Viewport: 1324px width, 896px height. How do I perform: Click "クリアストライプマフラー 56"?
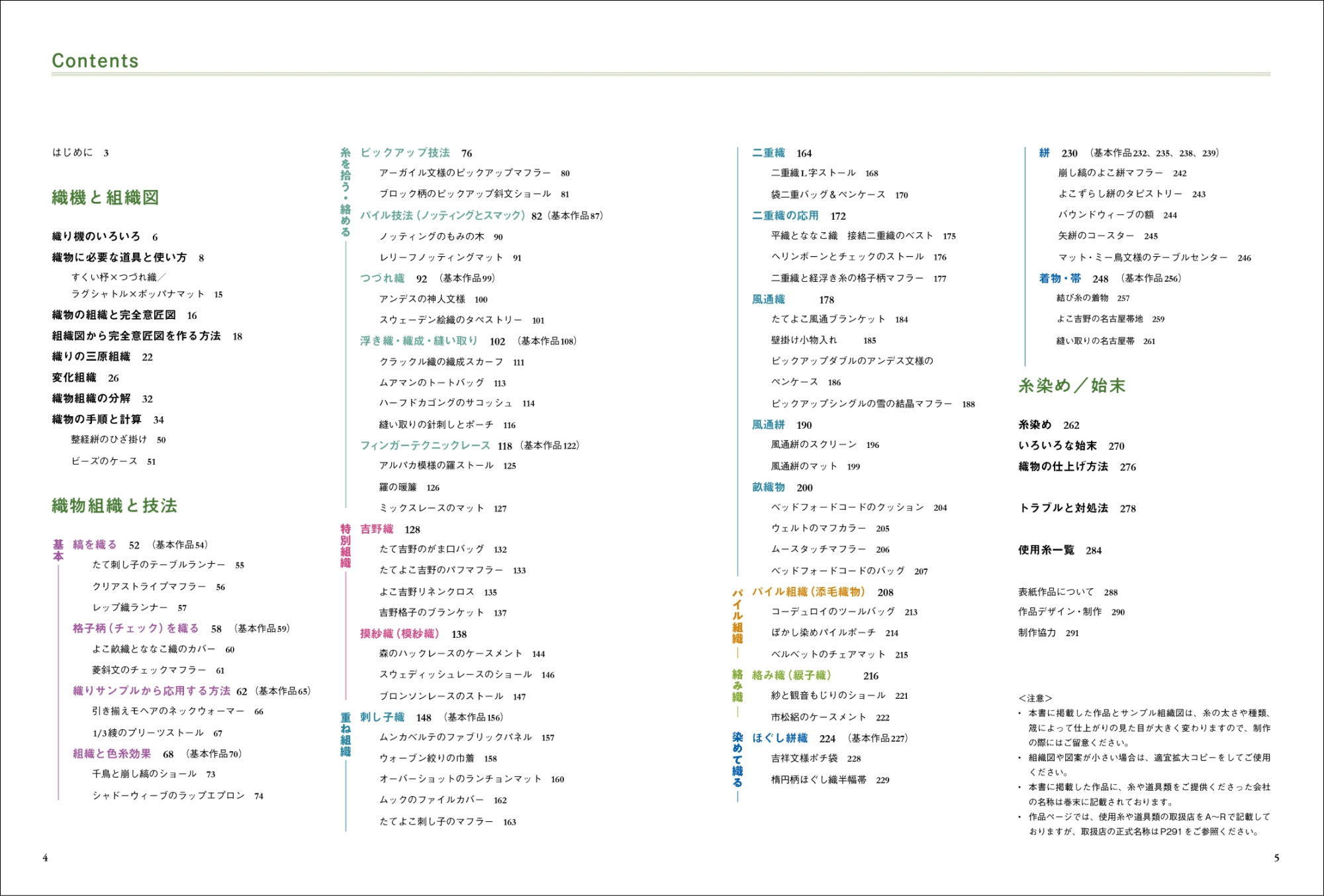(158, 587)
